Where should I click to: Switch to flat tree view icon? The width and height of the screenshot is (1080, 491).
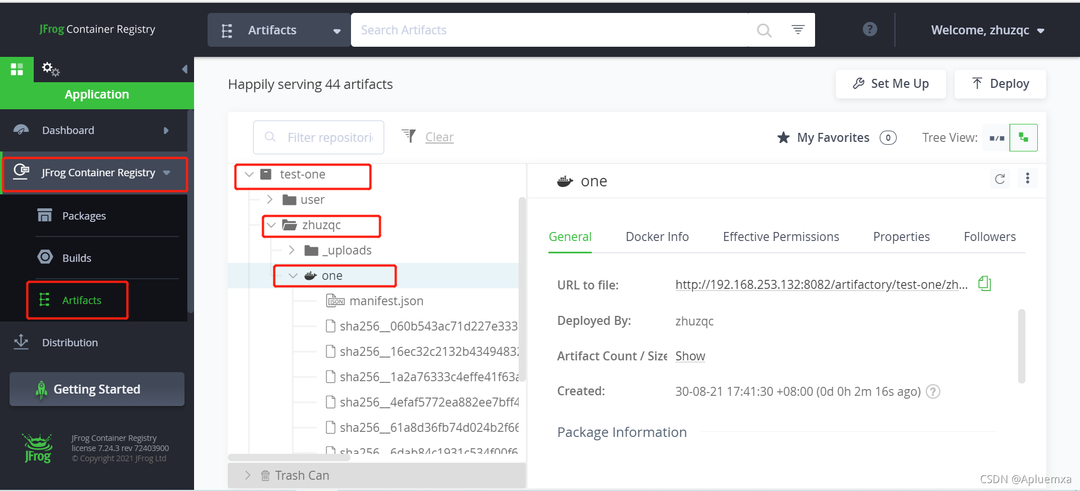click(x=996, y=138)
